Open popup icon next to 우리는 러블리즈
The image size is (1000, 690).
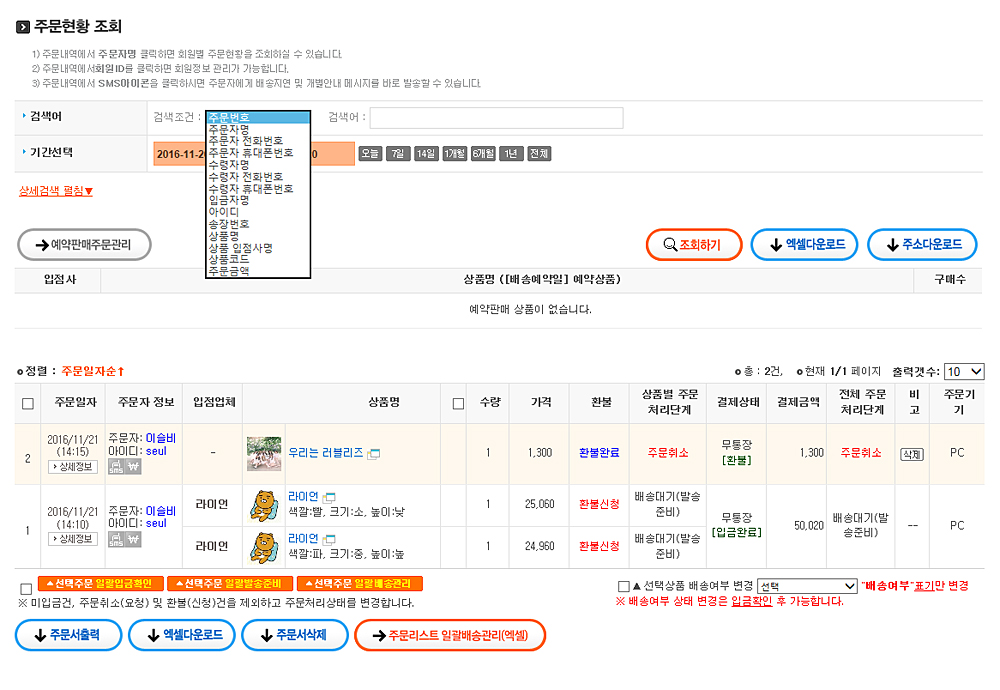pyautogui.click(x=374, y=454)
